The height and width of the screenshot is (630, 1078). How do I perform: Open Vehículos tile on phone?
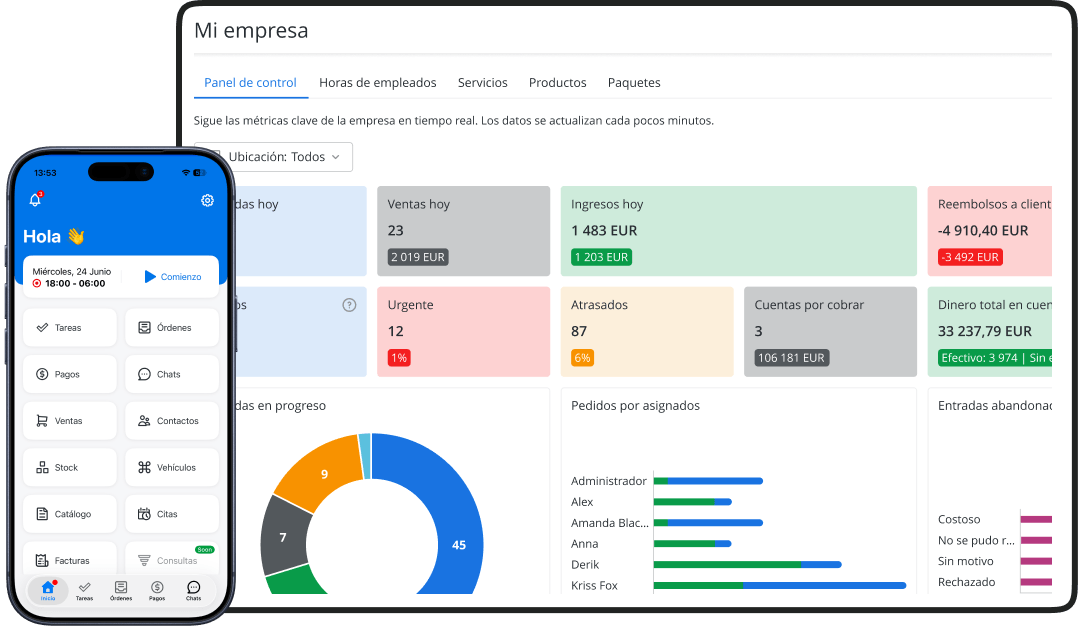pyautogui.click(x=172, y=468)
